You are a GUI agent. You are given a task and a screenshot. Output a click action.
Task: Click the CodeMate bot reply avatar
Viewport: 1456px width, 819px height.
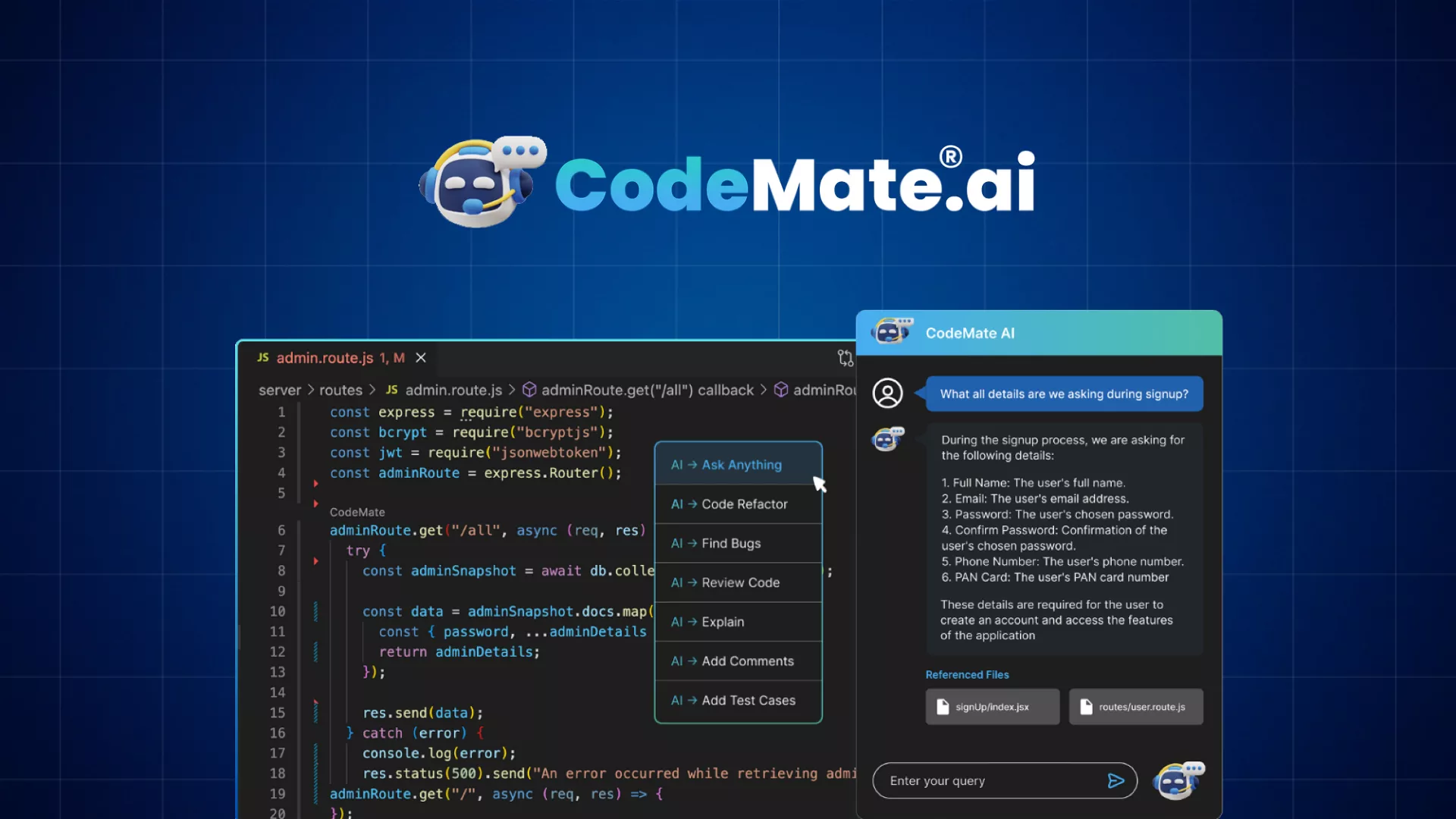click(x=887, y=439)
